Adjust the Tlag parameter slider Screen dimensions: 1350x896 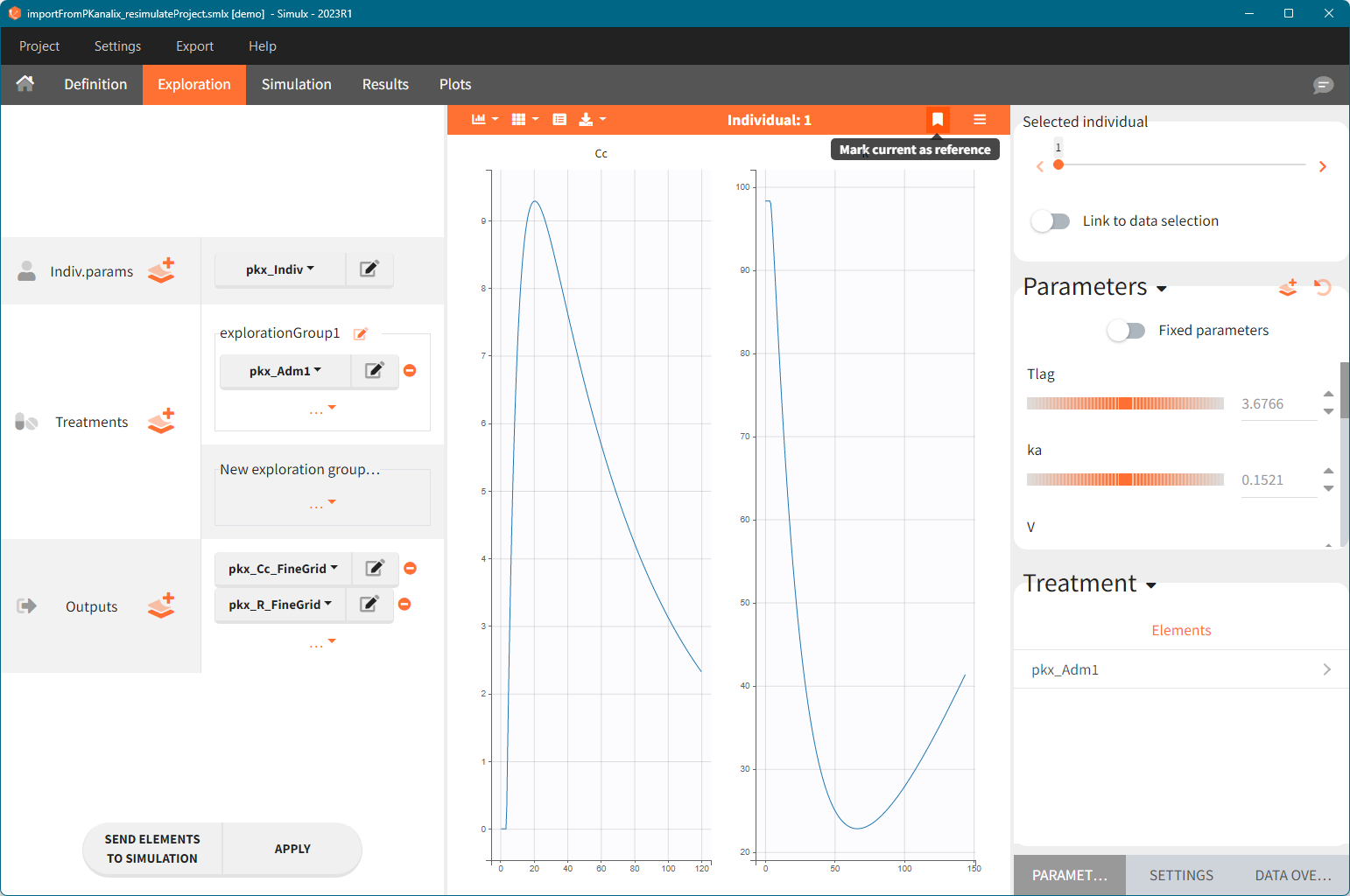[x=1125, y=403]
